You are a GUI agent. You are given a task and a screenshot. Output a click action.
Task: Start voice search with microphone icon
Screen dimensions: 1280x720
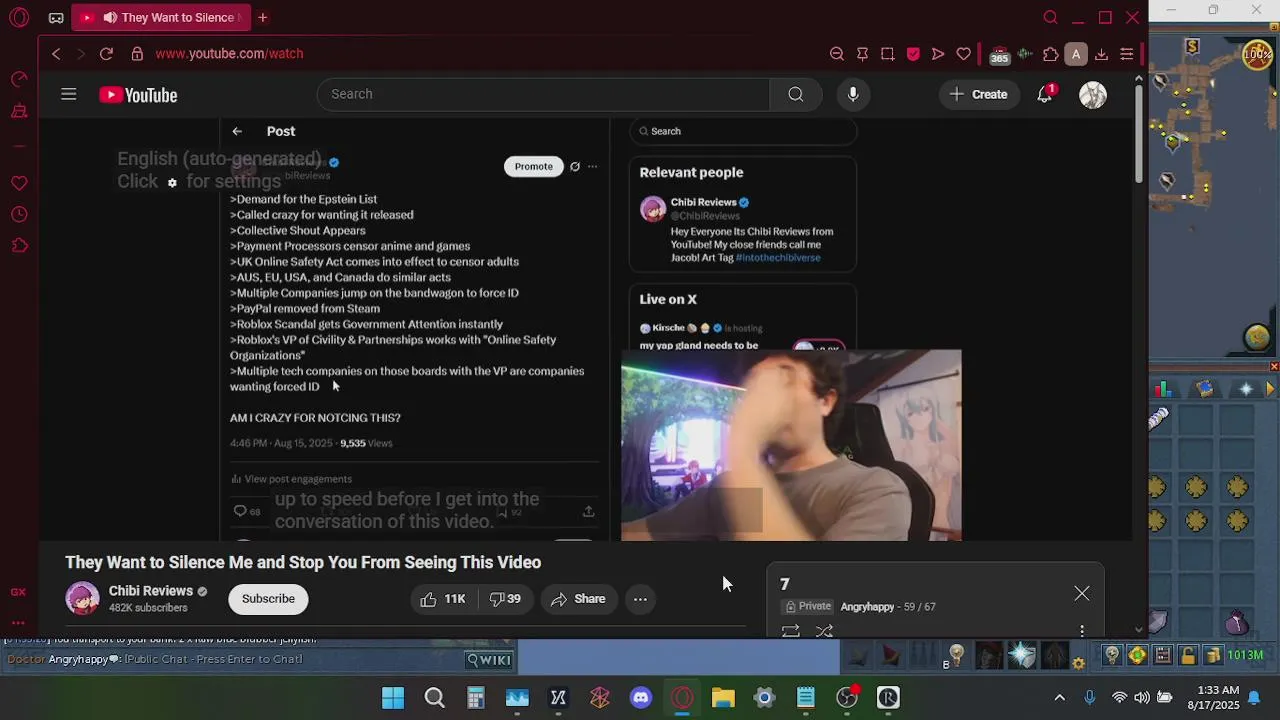(853, 94)
